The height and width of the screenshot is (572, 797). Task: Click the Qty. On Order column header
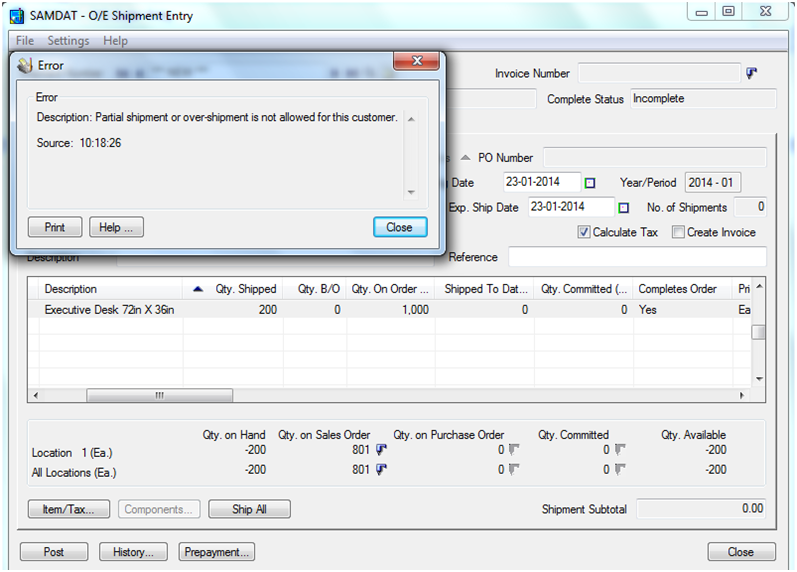coord(390,289)
